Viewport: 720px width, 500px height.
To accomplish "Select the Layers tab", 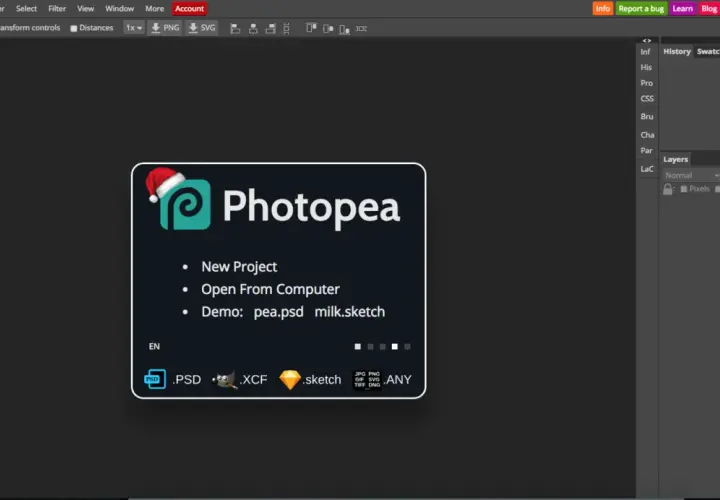I will click(x=675, y=159).
